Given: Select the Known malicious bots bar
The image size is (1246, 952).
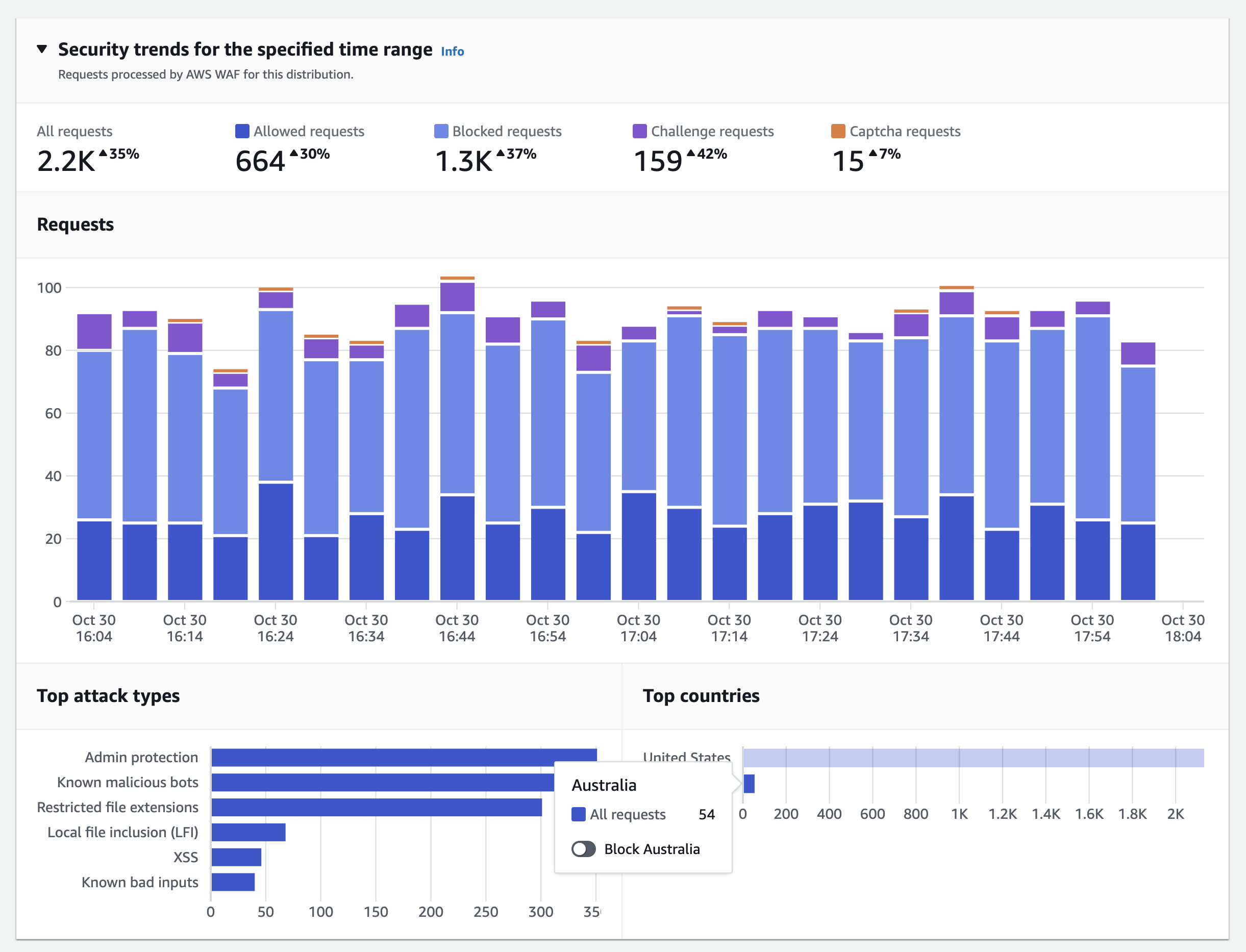Looking at the screenshot, I should coord(383,783).
